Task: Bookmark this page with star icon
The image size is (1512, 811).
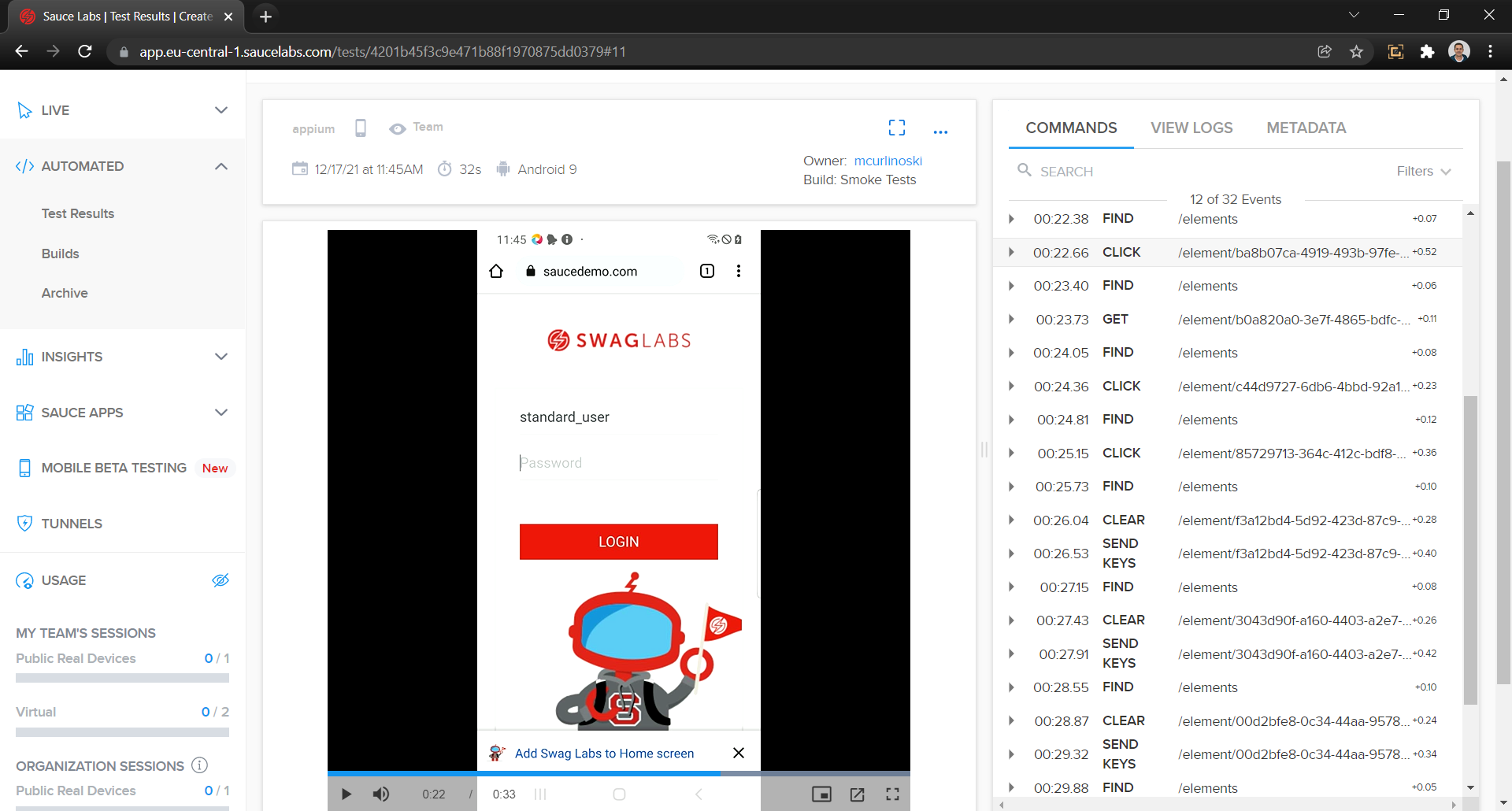Action: click(x=1356, y=51)
